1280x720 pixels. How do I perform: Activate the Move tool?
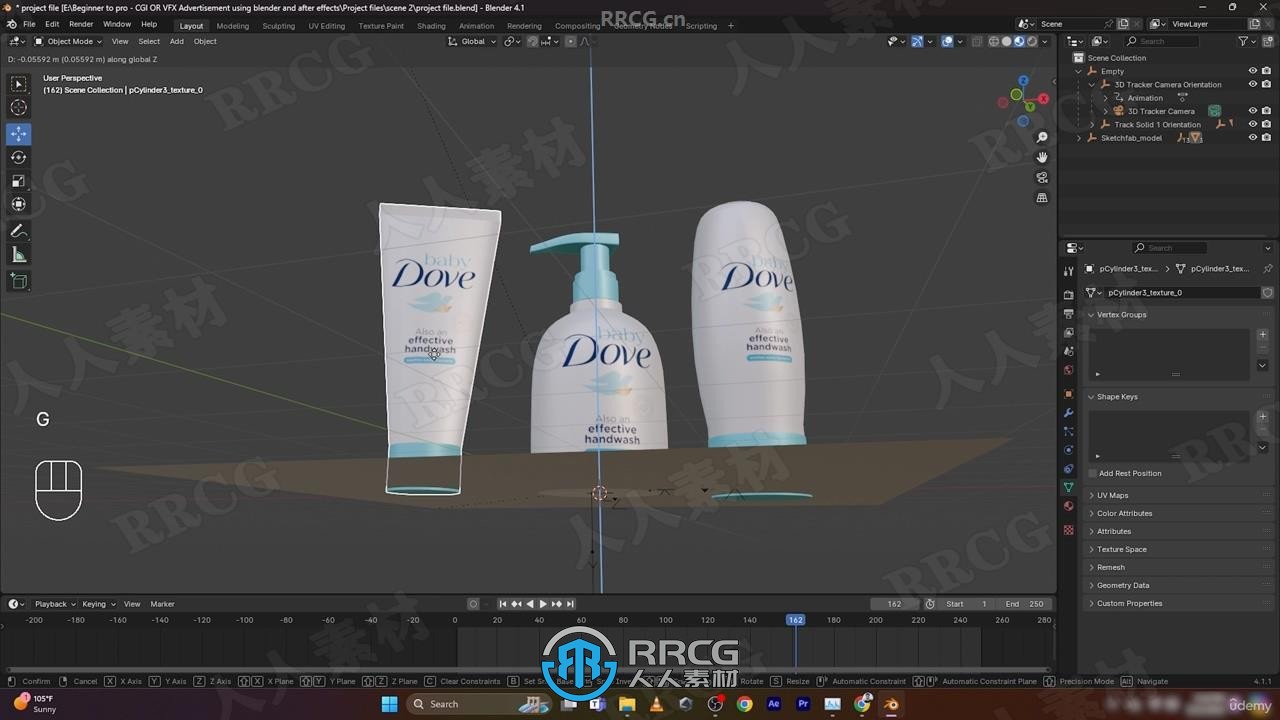[19, 134]
